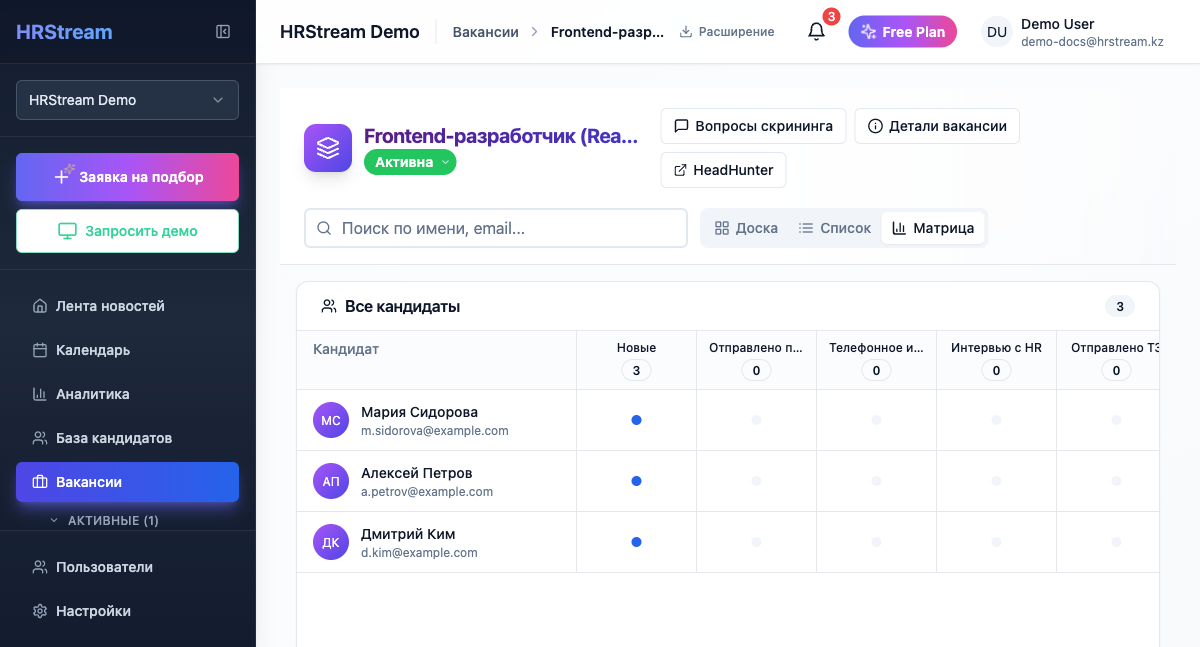Click Мария Сидорова's МС avatar

tap(331, 420)
